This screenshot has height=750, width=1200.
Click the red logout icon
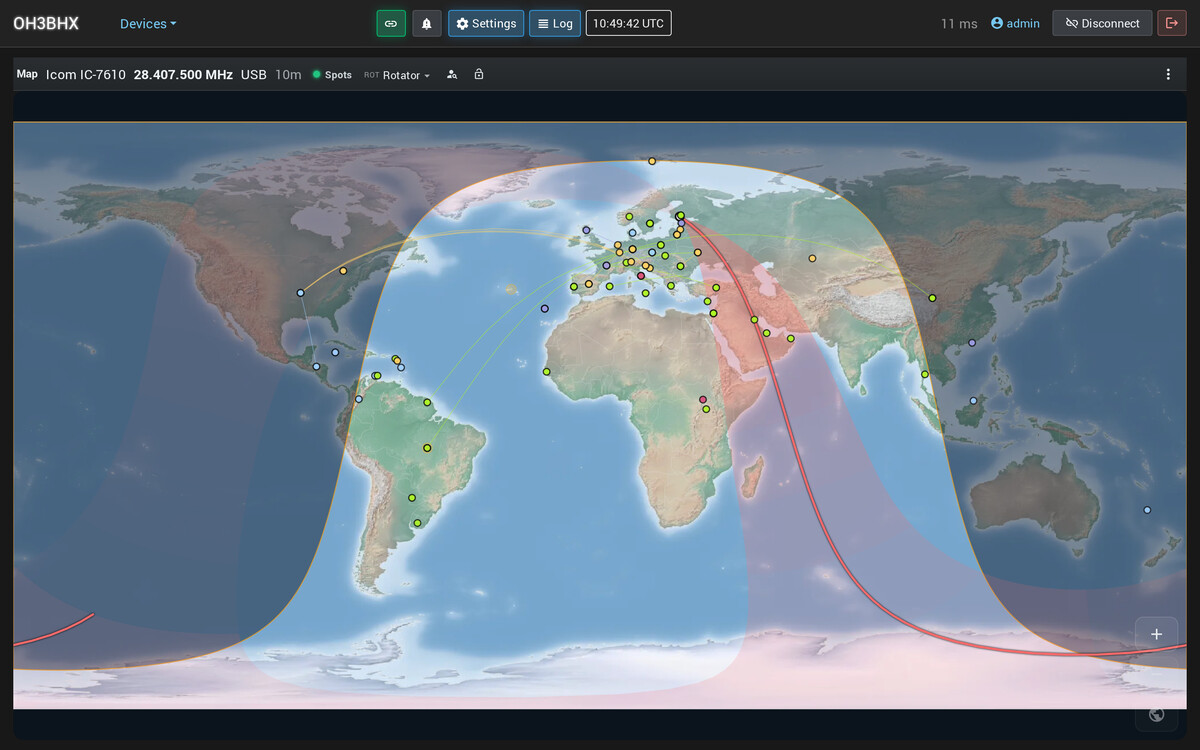point(1171,23)
